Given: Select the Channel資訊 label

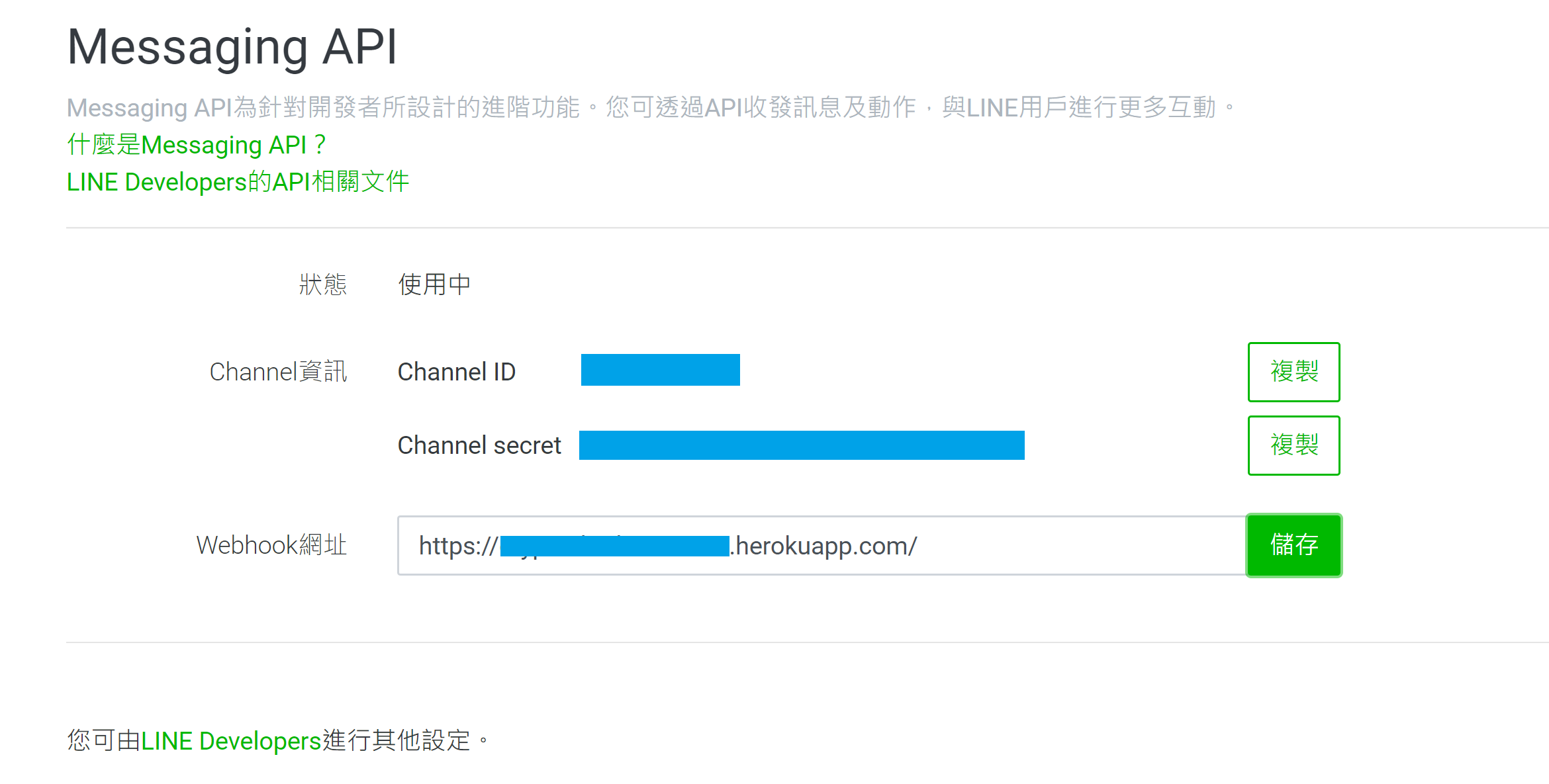Looking at the screenshot, I should (x=278, y=372).
